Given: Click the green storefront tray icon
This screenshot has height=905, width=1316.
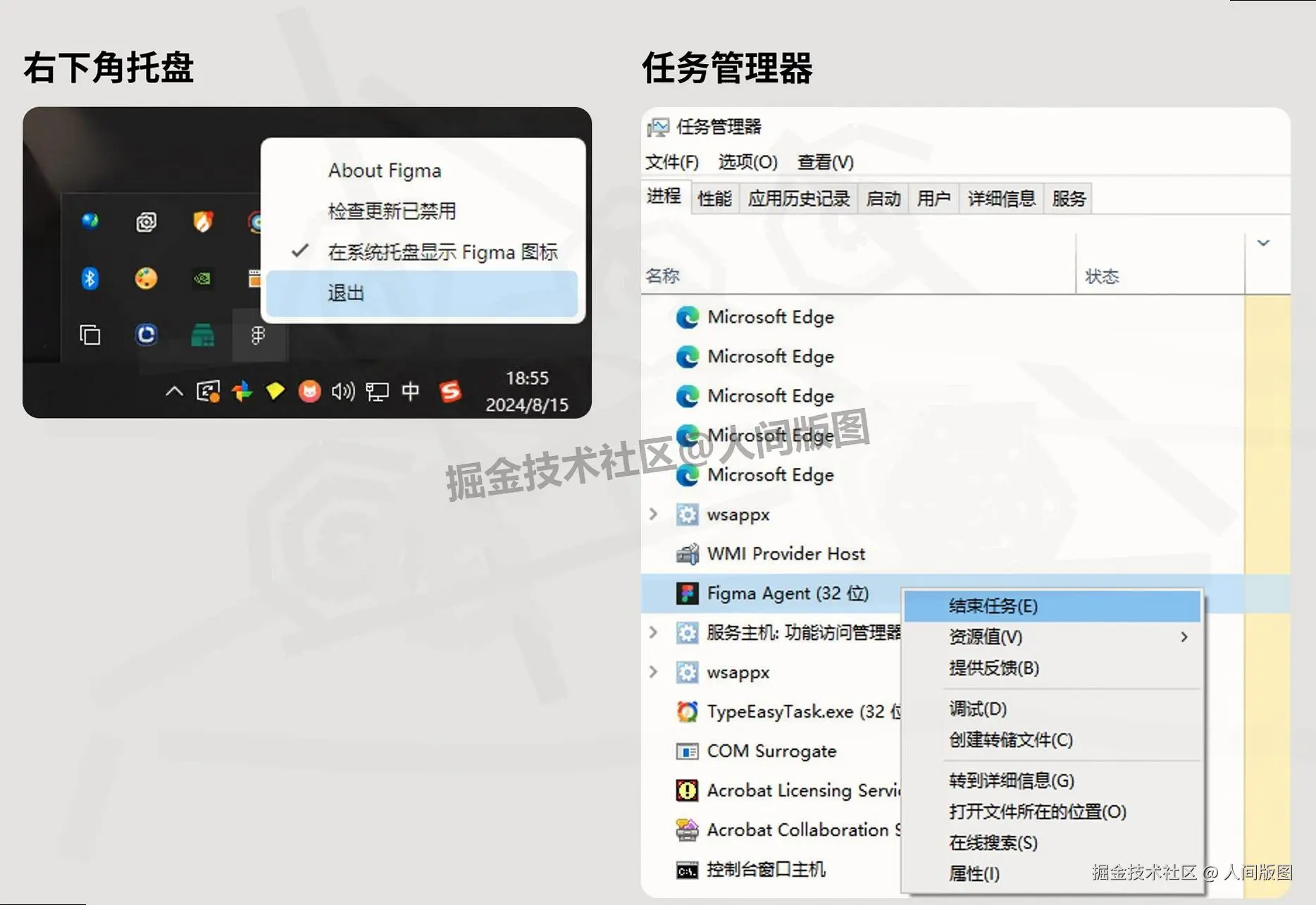Looking at the screenshot, I should [x=203, y=335].
